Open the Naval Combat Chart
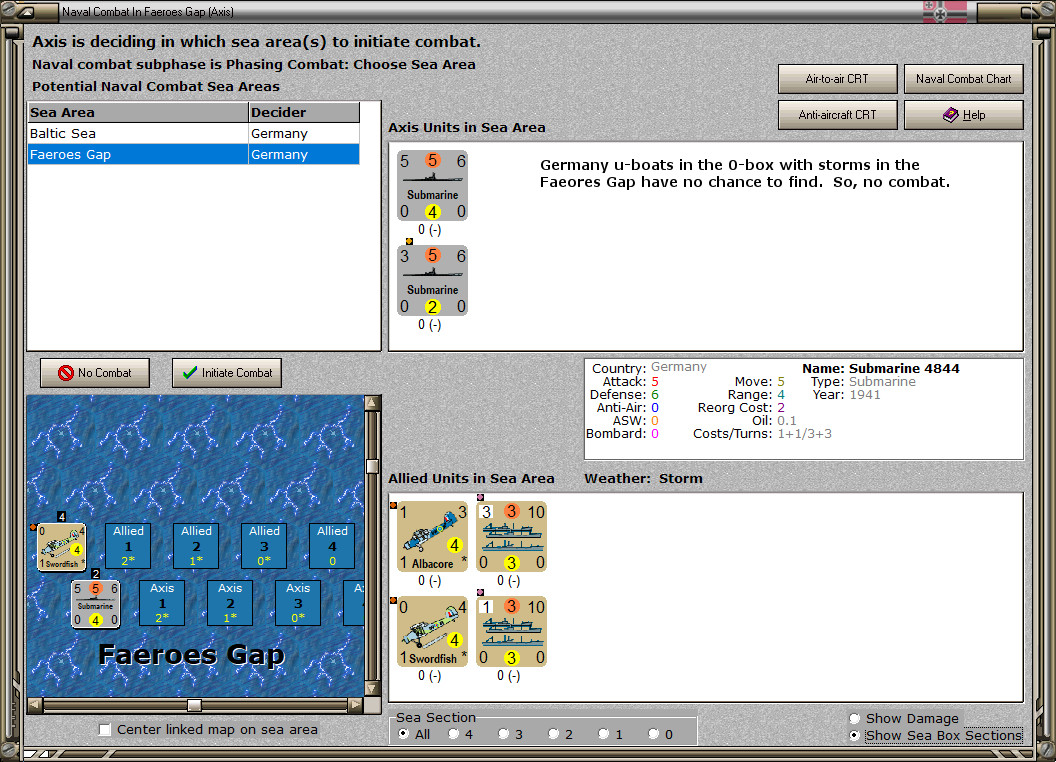Image resolution: width=1056 pixels, height=762 pixels. (x=964, y=79)
